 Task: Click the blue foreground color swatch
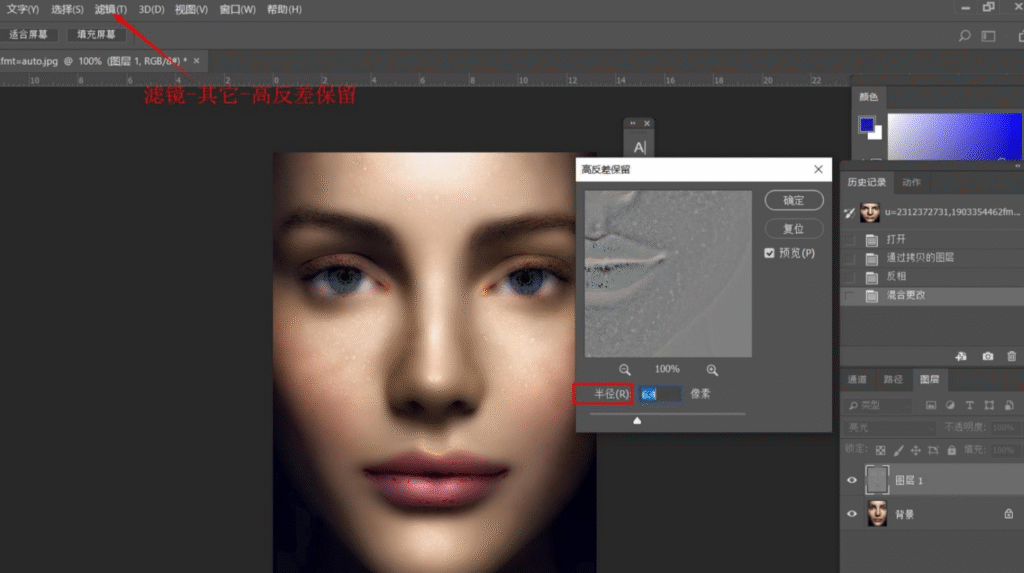867,125
